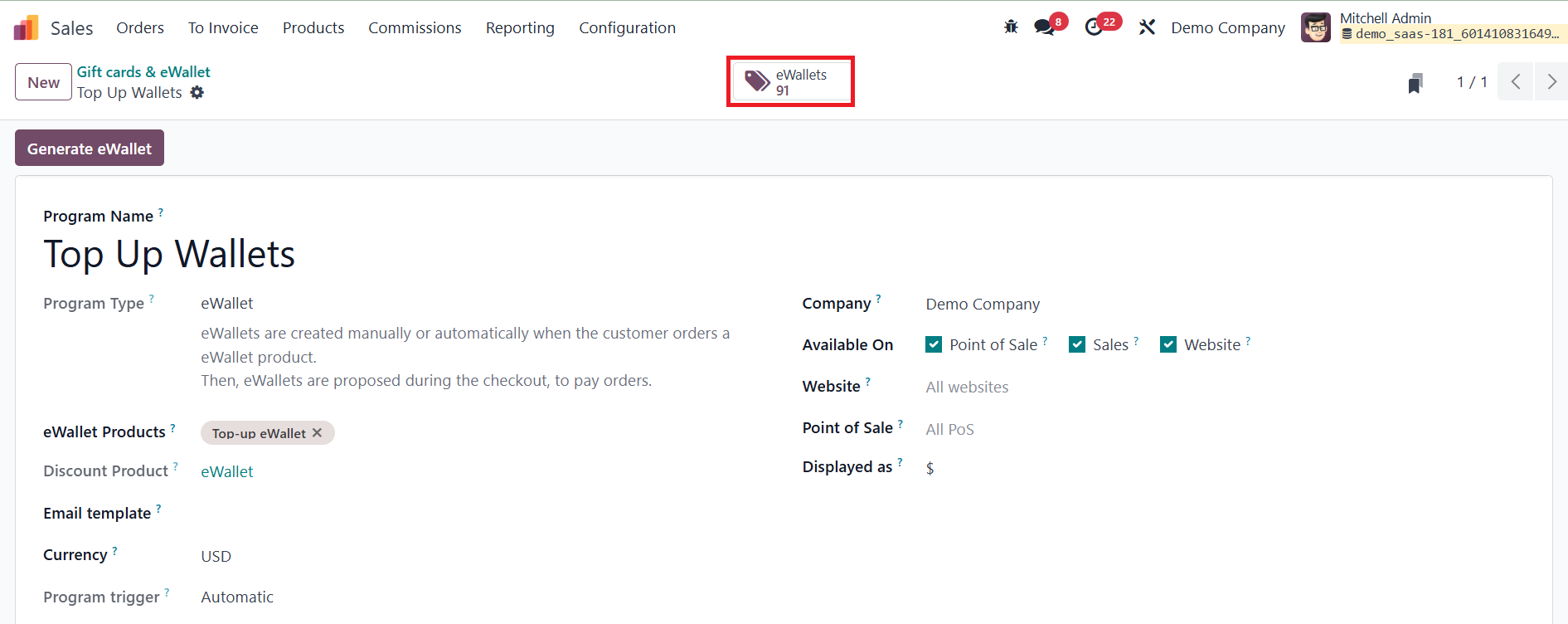This screenshot has height=624, width=1568.
Task: Go to the next record arrow
Action: pos(1551,82)
